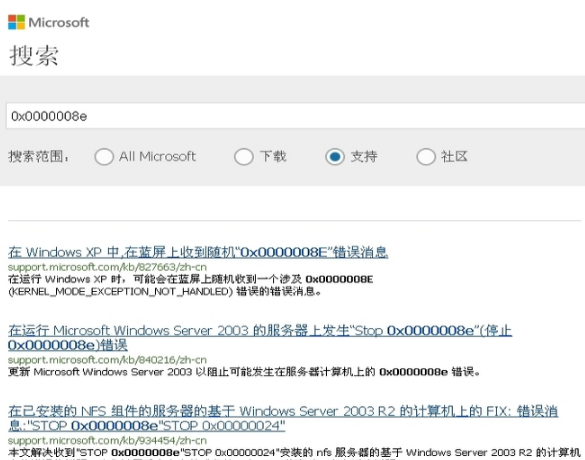Image resolution: width=585 pixels, height=460 pixels.
Task: Open the Windows XP 0x0000008E blue screen result
Action: pyautogui.click(x=198, y=252)
